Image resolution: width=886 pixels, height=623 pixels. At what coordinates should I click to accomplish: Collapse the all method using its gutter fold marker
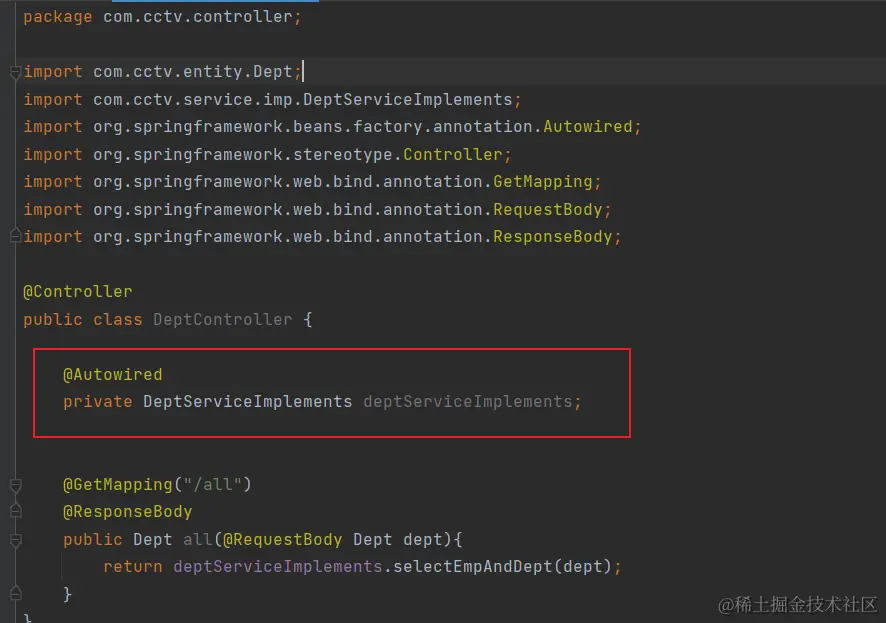click(x=16, y=540)
